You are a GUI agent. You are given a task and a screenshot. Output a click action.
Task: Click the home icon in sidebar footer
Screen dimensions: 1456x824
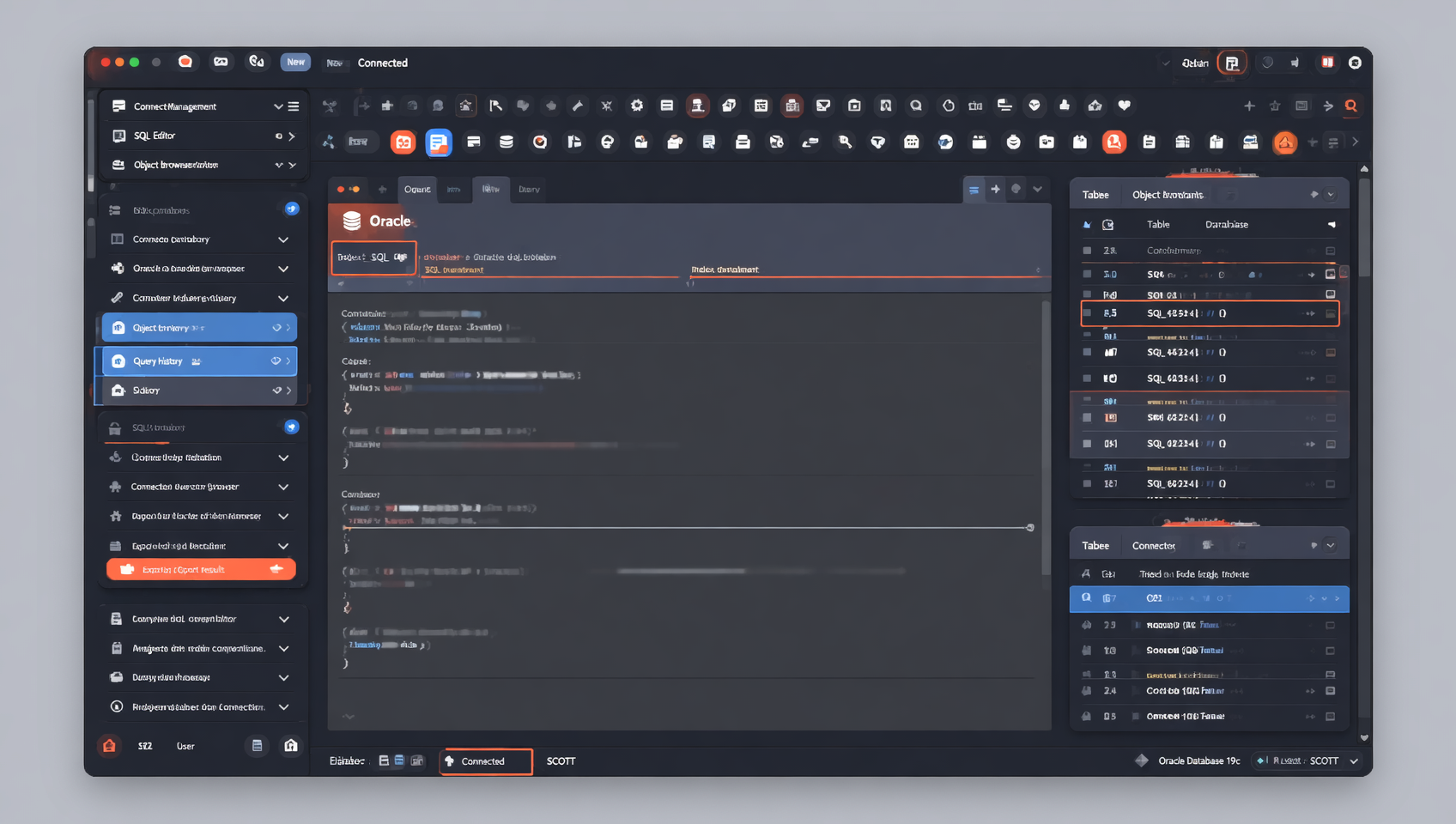291,746
